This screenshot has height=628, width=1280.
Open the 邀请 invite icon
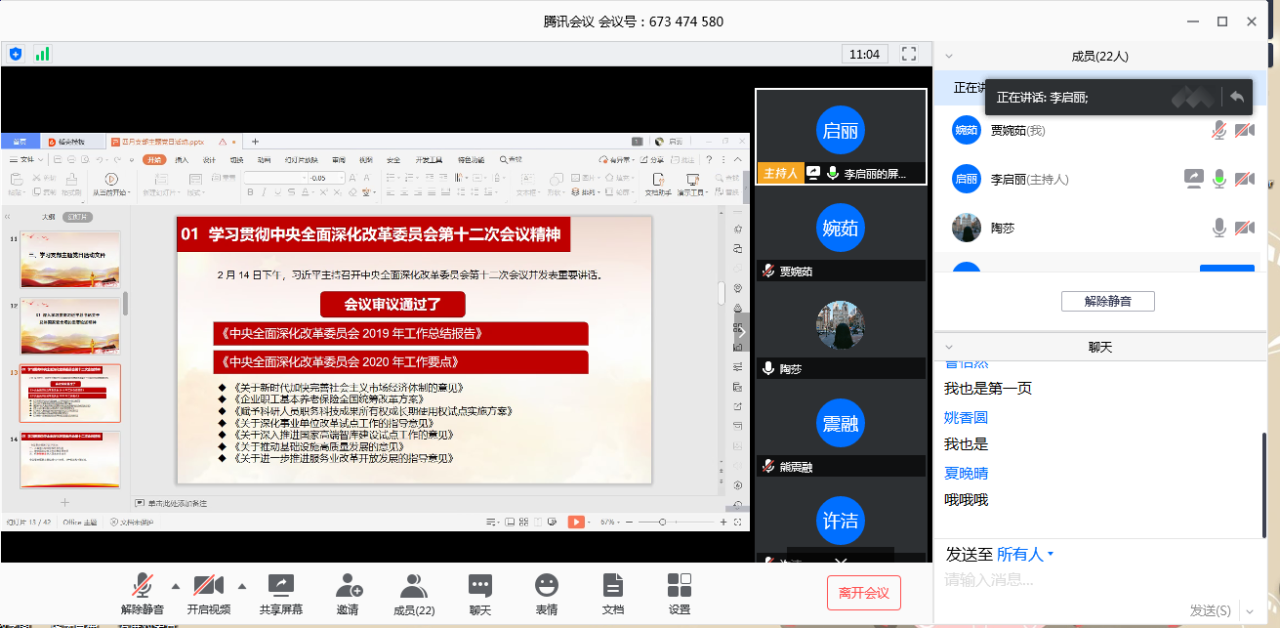coord(348,586)
